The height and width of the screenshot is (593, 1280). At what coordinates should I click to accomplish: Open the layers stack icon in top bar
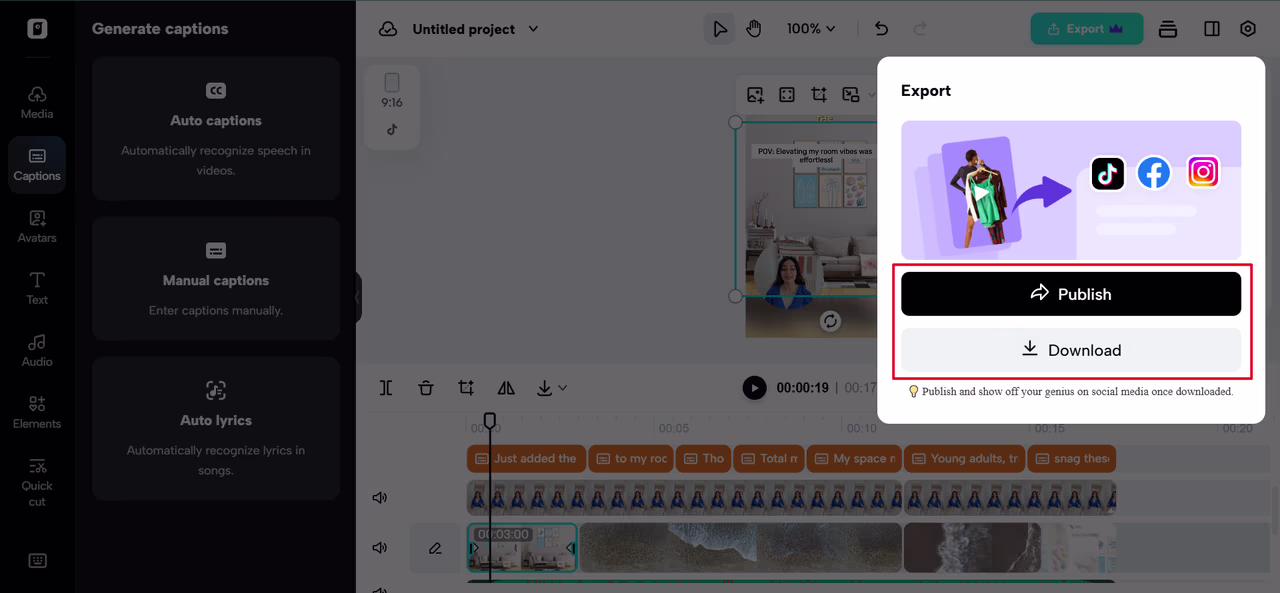[x=1168, y=29]
